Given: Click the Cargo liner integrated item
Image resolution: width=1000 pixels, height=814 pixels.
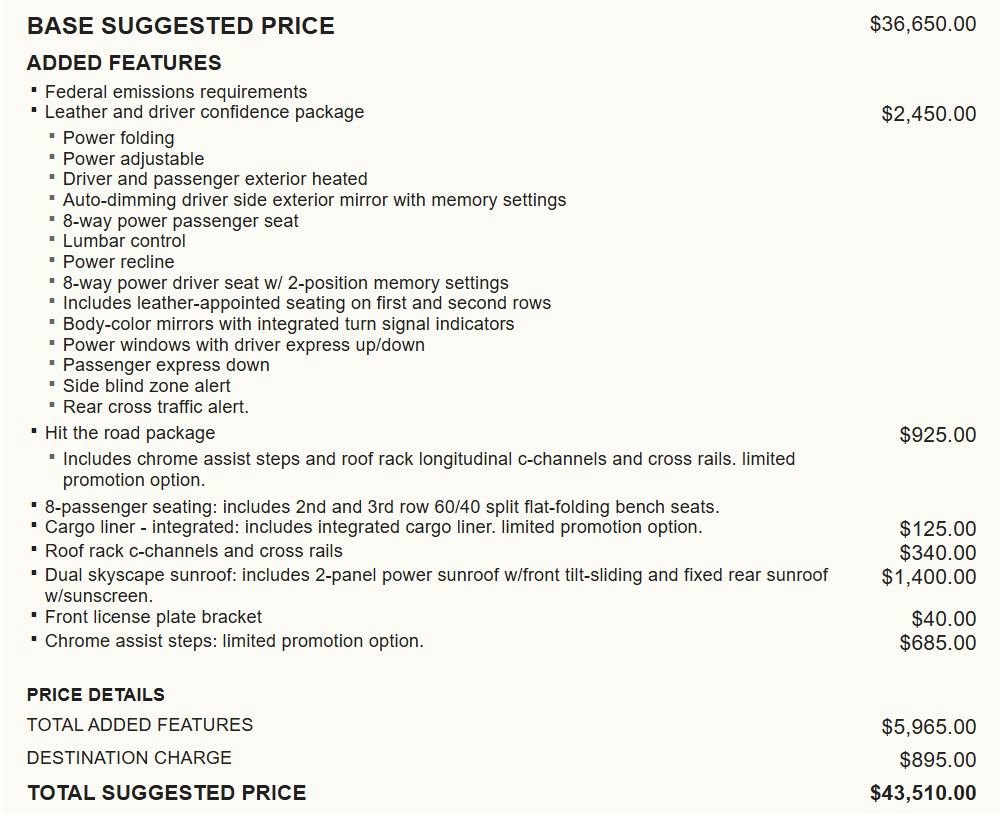Looking at the screenshot, I should [x=373, y=528].
